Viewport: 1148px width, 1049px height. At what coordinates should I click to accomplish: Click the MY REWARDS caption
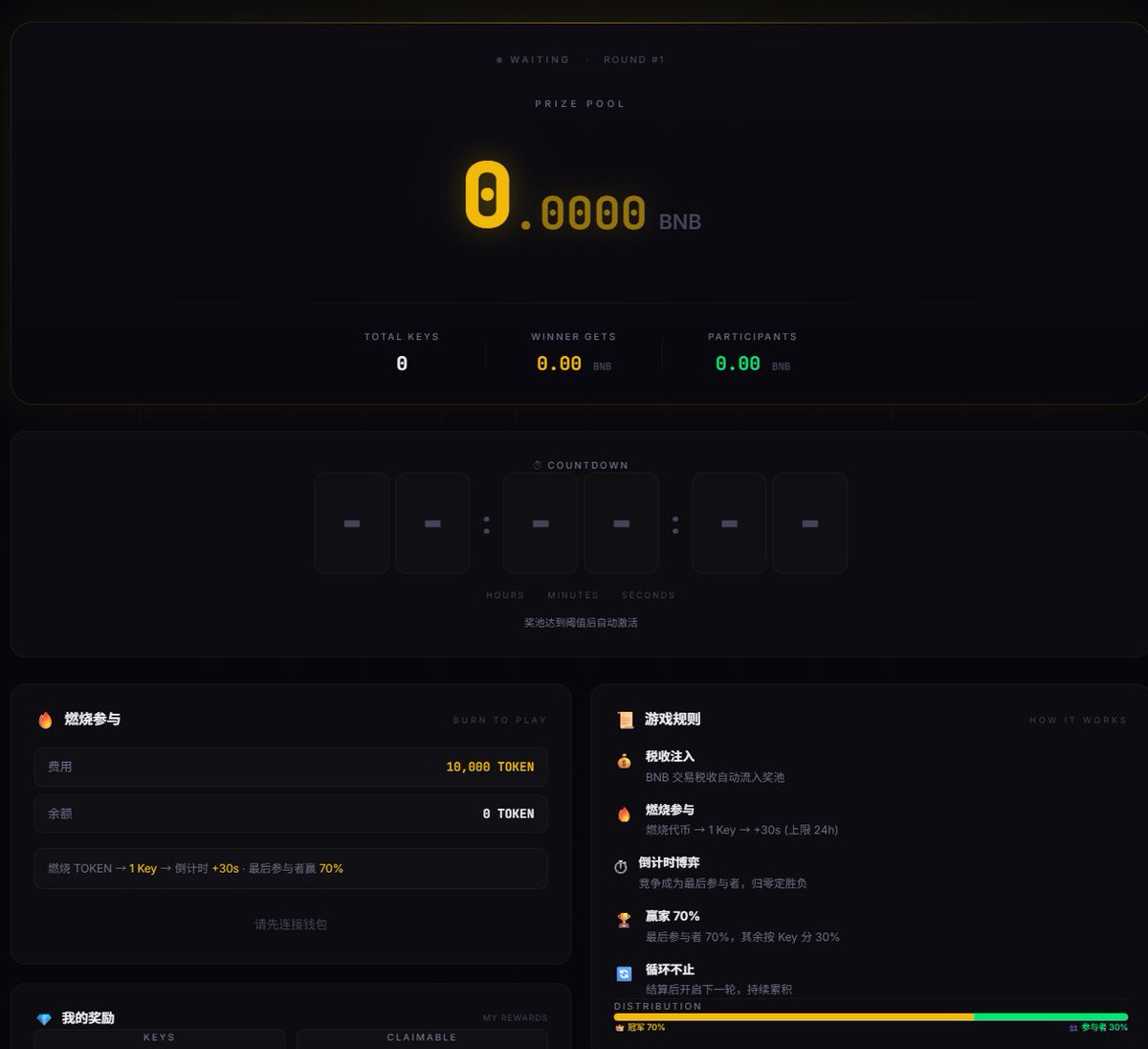coord(516,1018)
